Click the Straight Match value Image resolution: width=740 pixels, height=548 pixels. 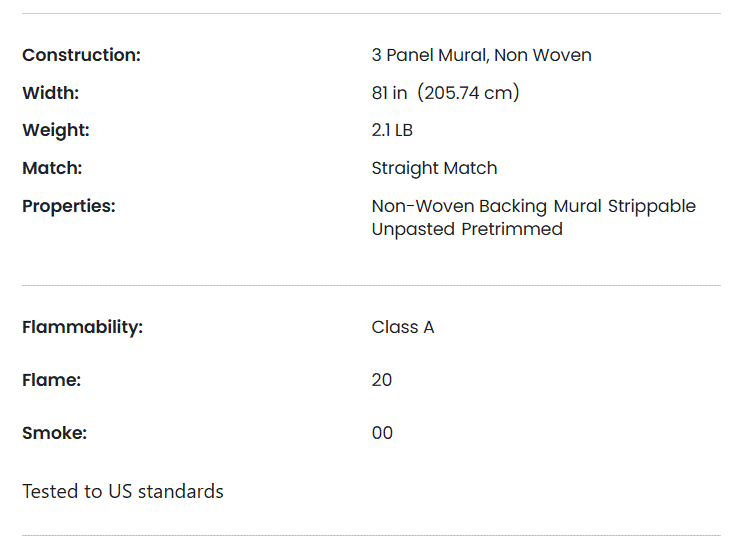434,169
